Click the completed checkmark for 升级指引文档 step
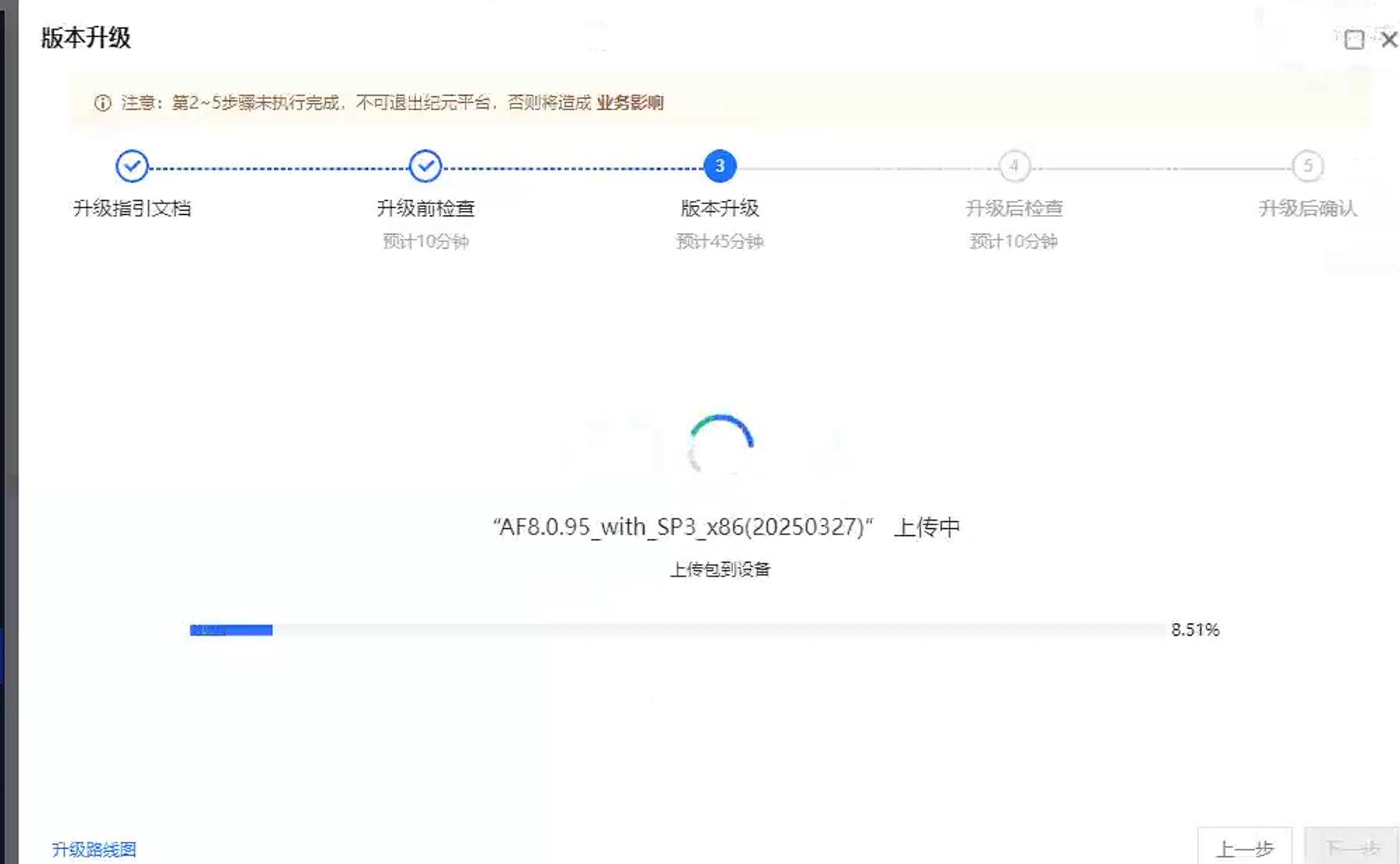This screenshot has height=864, width=1400. [132, 166]
